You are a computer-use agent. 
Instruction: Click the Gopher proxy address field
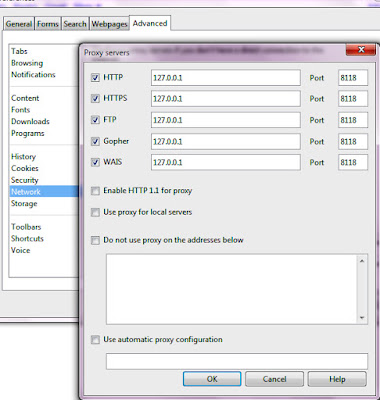tap(226, 141)
